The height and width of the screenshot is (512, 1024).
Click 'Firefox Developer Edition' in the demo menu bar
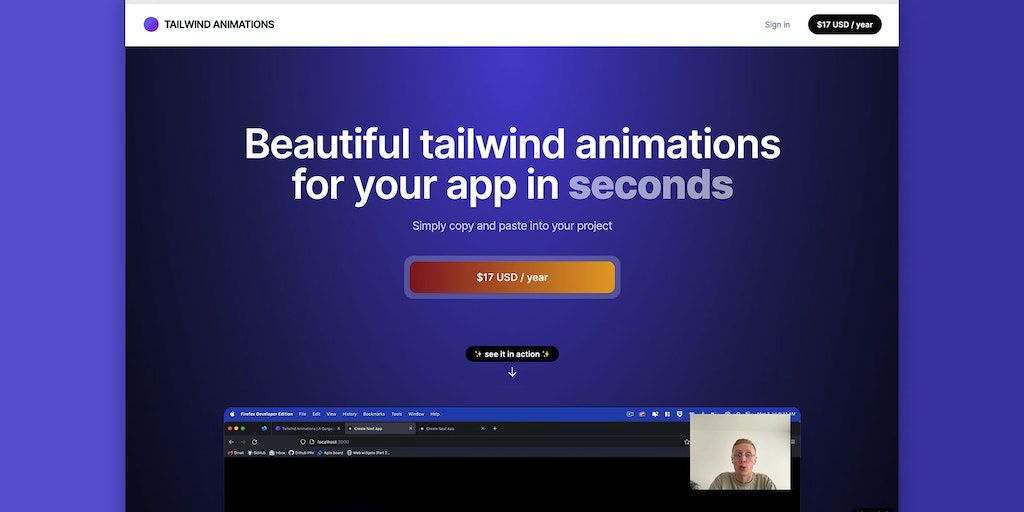[266, 414]
